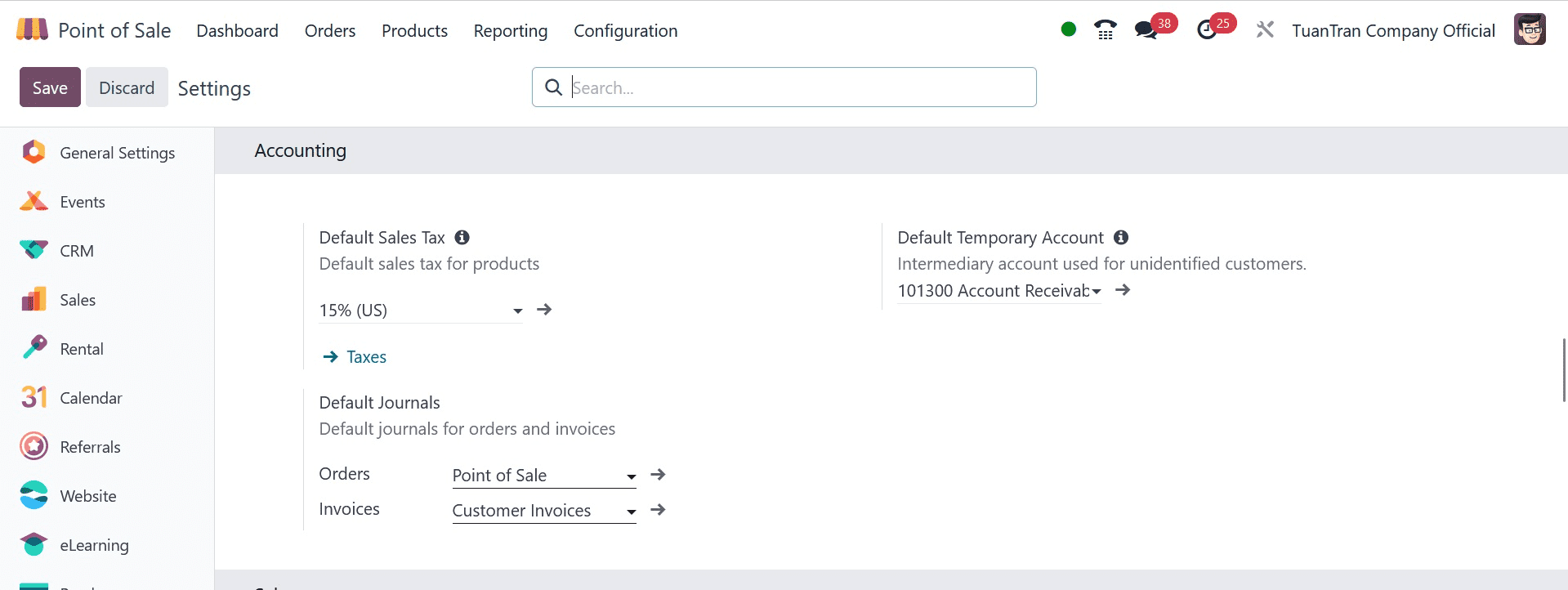Click 'Intermediary account used for unidentified customers' text

(x=1101, y=264)
